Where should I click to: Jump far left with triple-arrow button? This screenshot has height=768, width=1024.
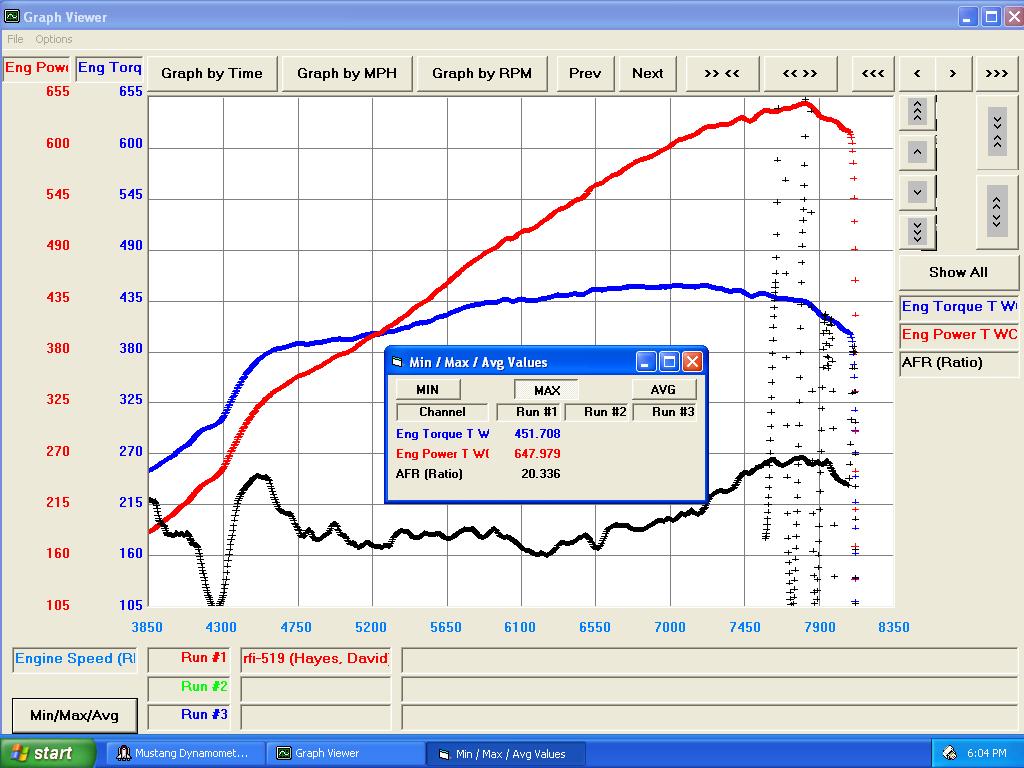tap(873, 73)
